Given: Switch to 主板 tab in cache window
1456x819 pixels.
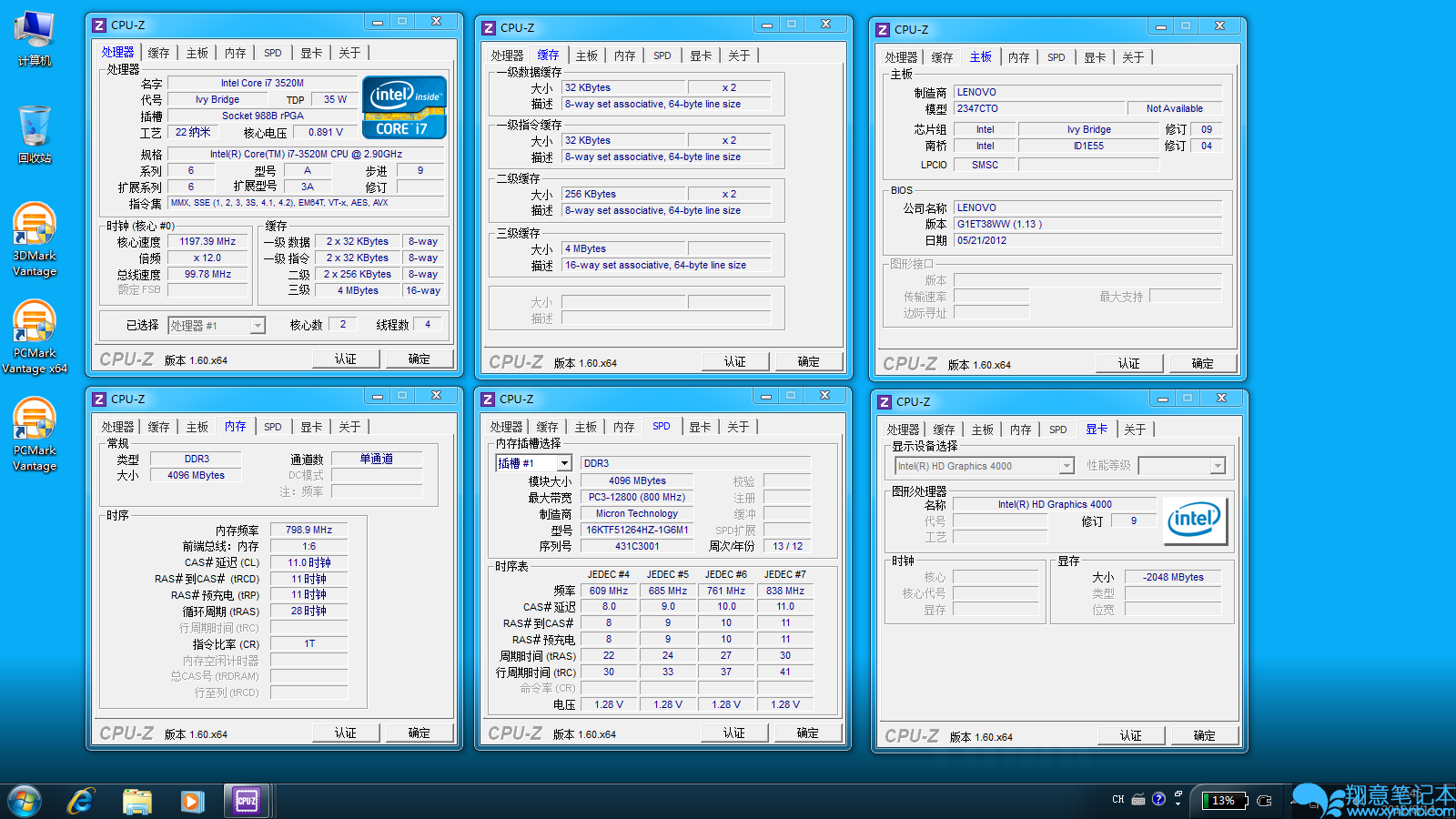Looking at the screenshot, I should coord(587,56).
